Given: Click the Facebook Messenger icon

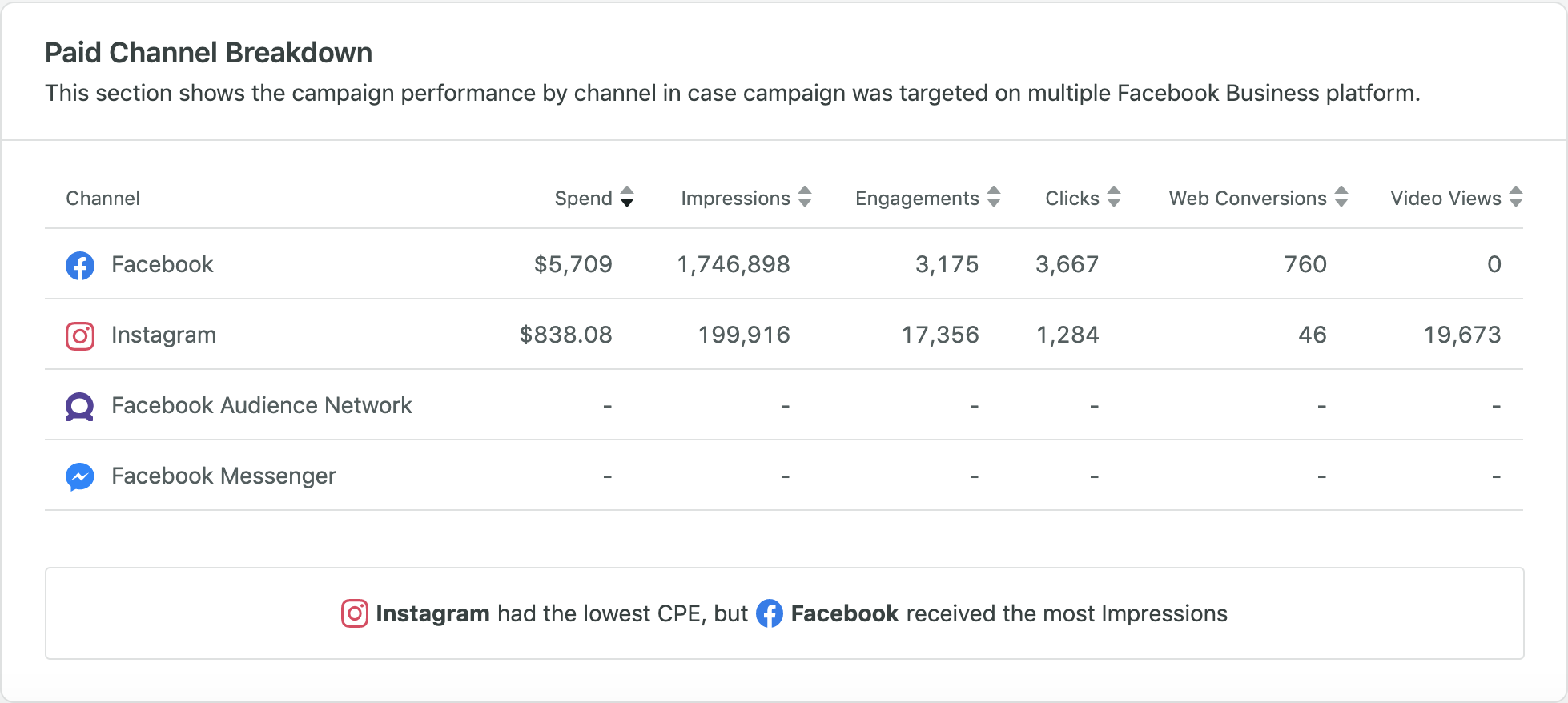Looking at the screenshot, I should [x=80, y=476].
